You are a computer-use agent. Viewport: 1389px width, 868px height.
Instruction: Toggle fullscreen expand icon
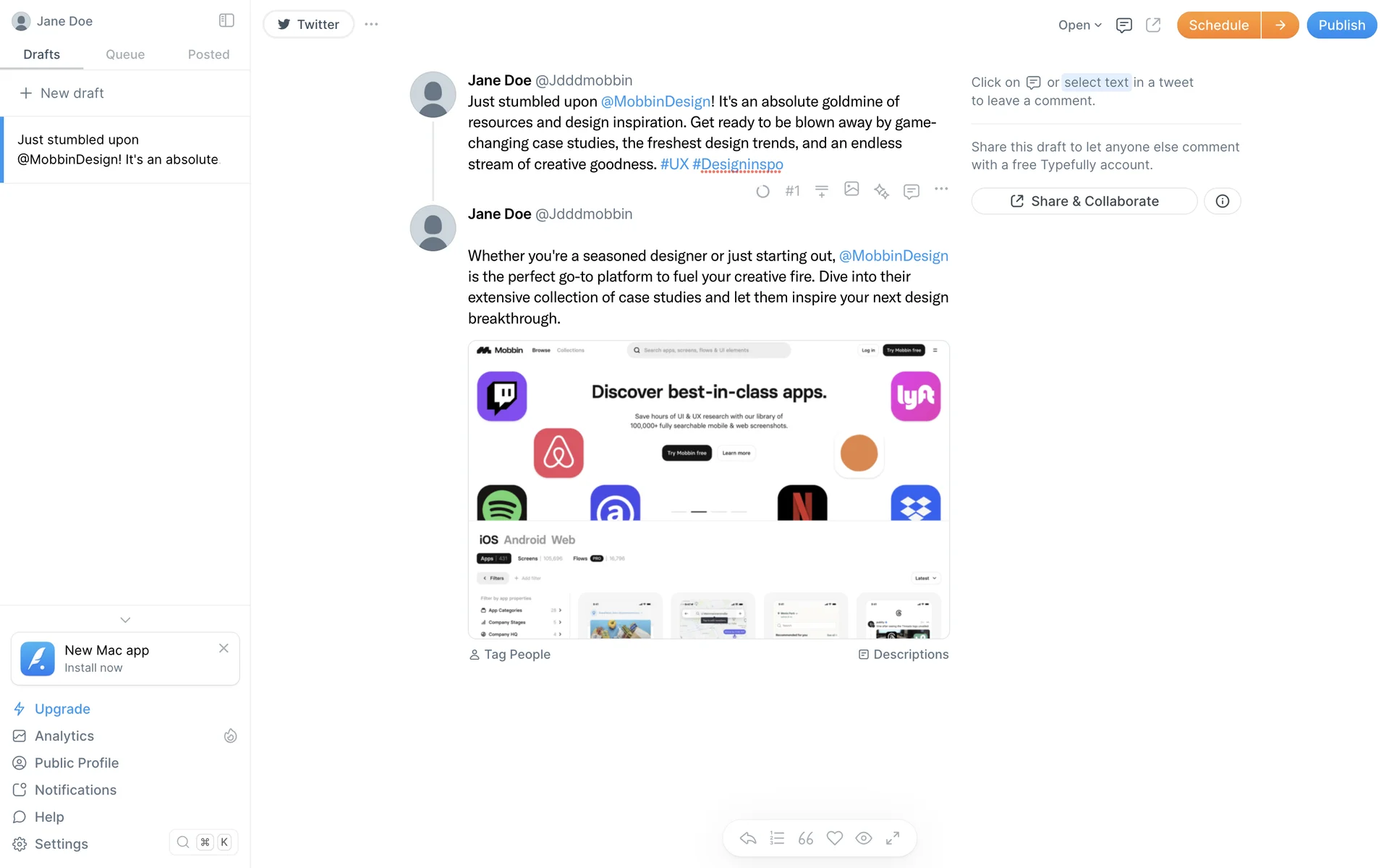893,838
